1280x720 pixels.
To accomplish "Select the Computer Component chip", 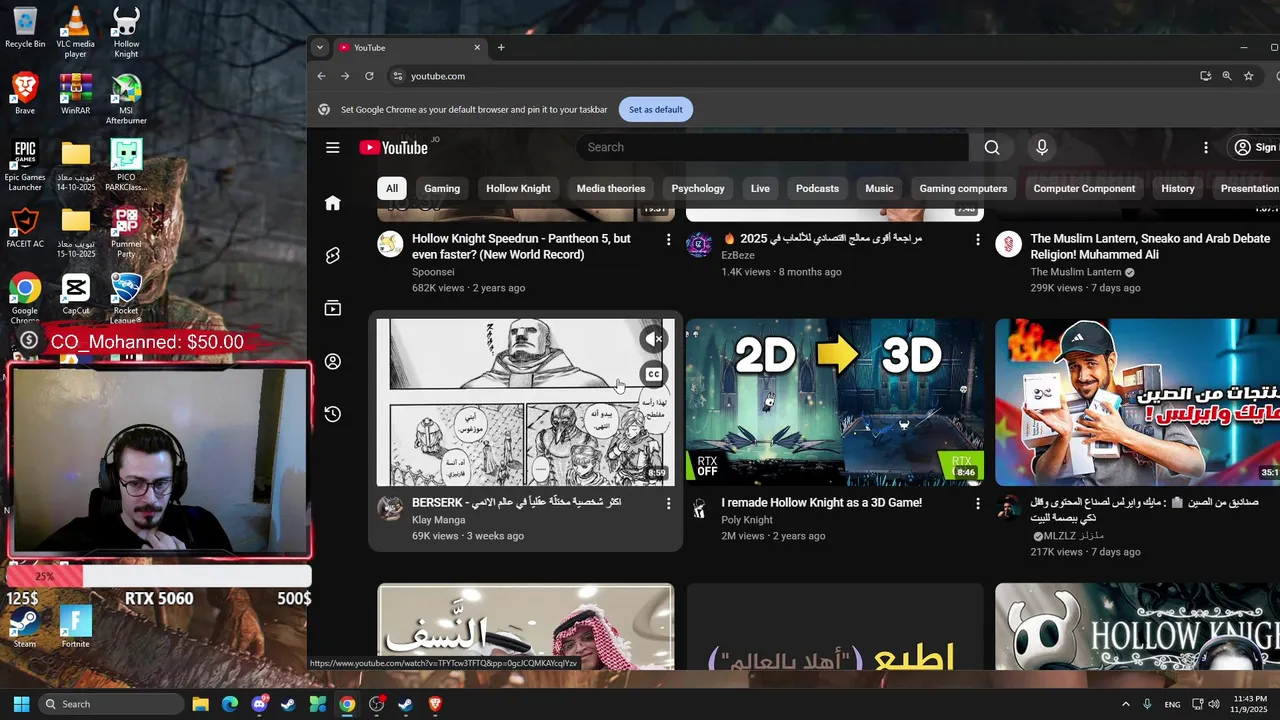I will point(1084,188).
